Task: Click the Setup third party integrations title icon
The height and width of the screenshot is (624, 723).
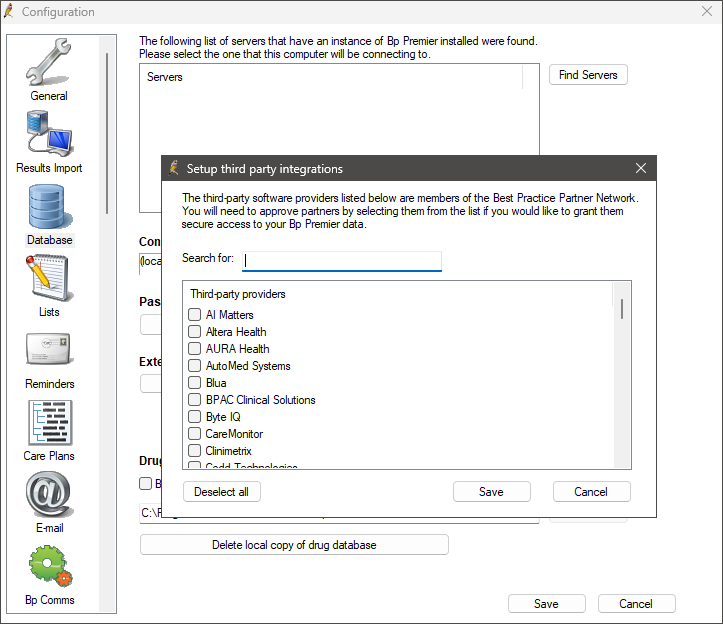Action: [x=174, y=168]
